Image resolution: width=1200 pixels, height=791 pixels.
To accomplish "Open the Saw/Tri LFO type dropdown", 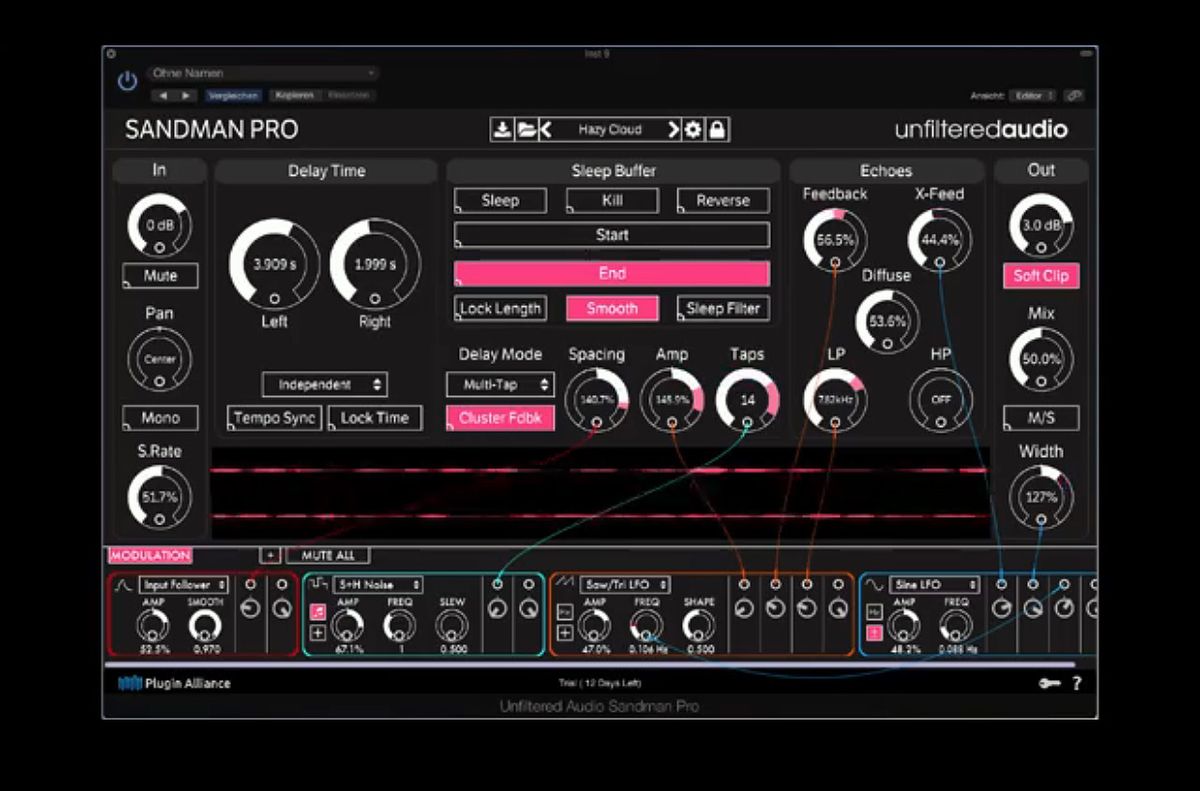I will tap(625, 584).
